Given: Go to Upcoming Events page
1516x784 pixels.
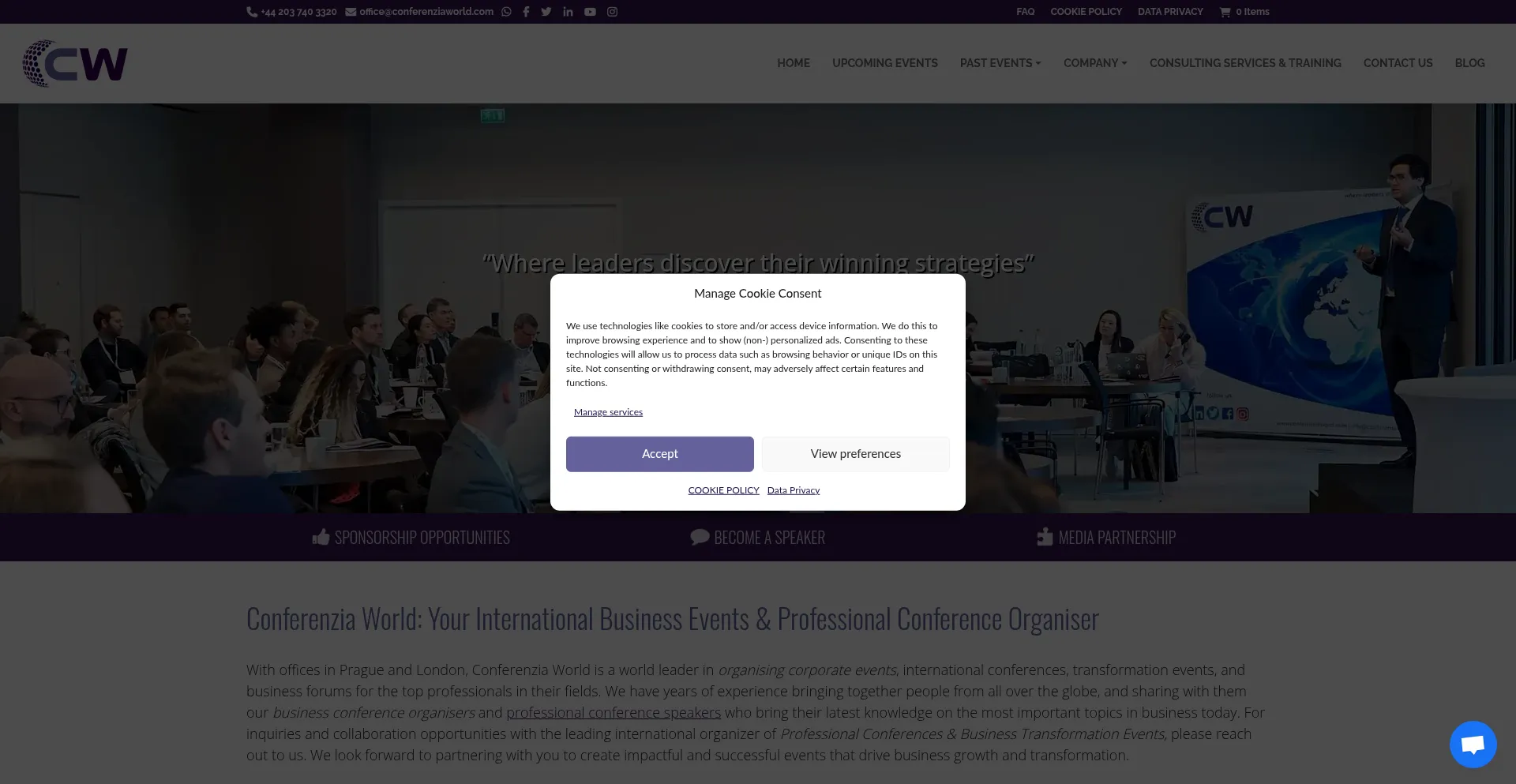Looking at the screenshot, I should (x=884, y=63).
